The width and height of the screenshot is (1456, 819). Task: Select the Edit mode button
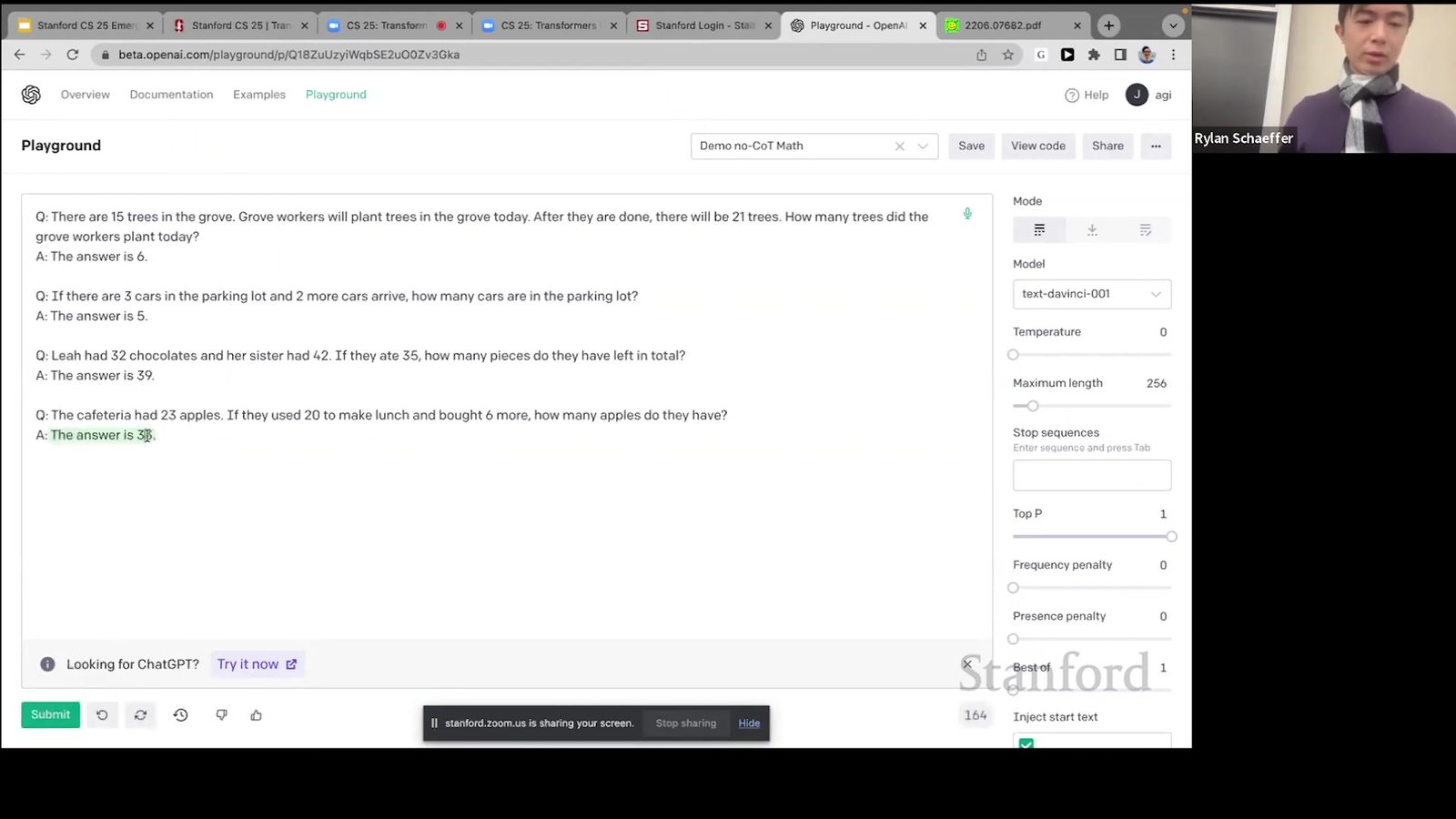(x=1145, y=230)
